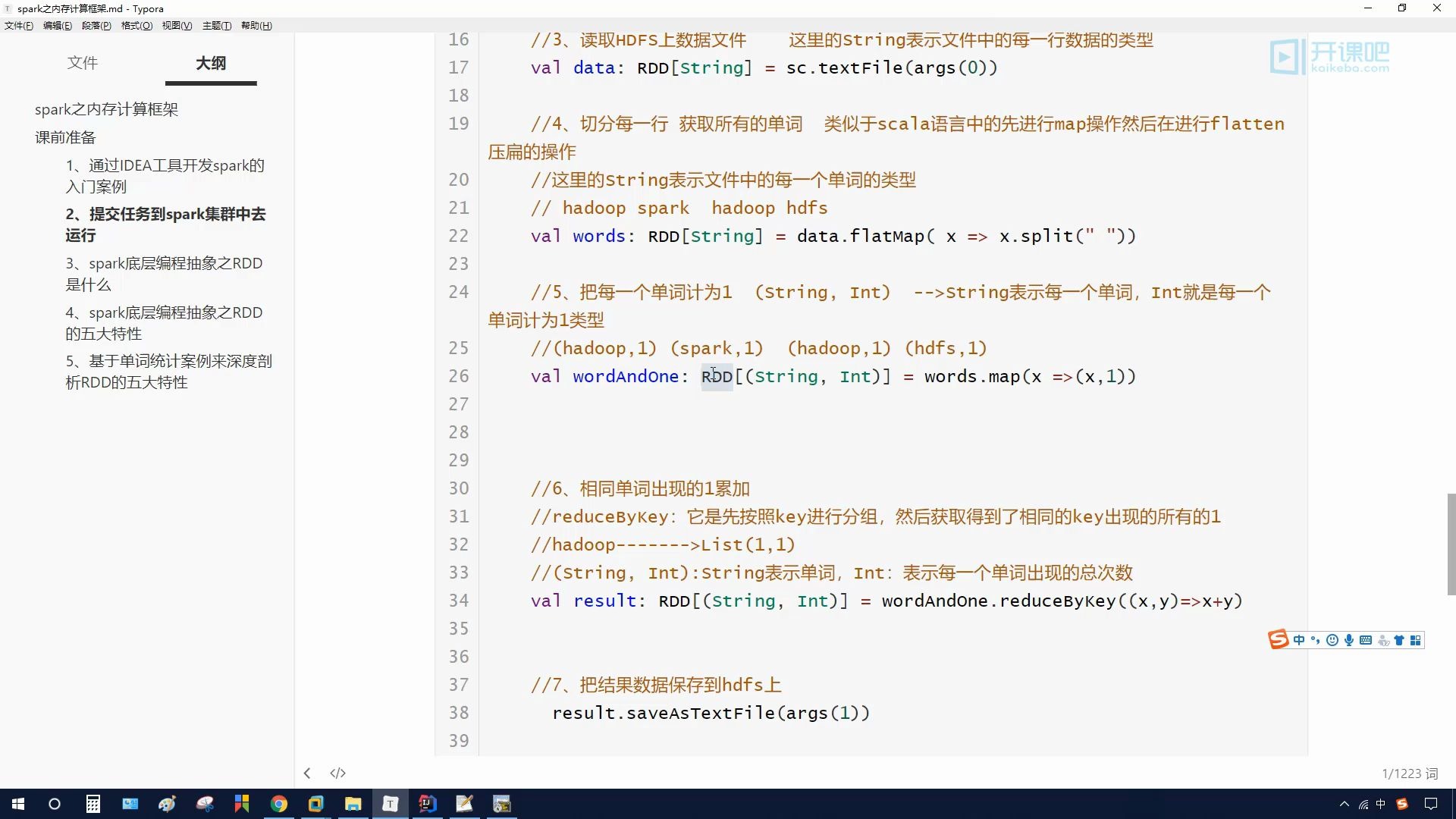Viewport: 1456px width, 819px height.
Task: Open the Notepad++ taskbar icon
Action: [465, 804]
